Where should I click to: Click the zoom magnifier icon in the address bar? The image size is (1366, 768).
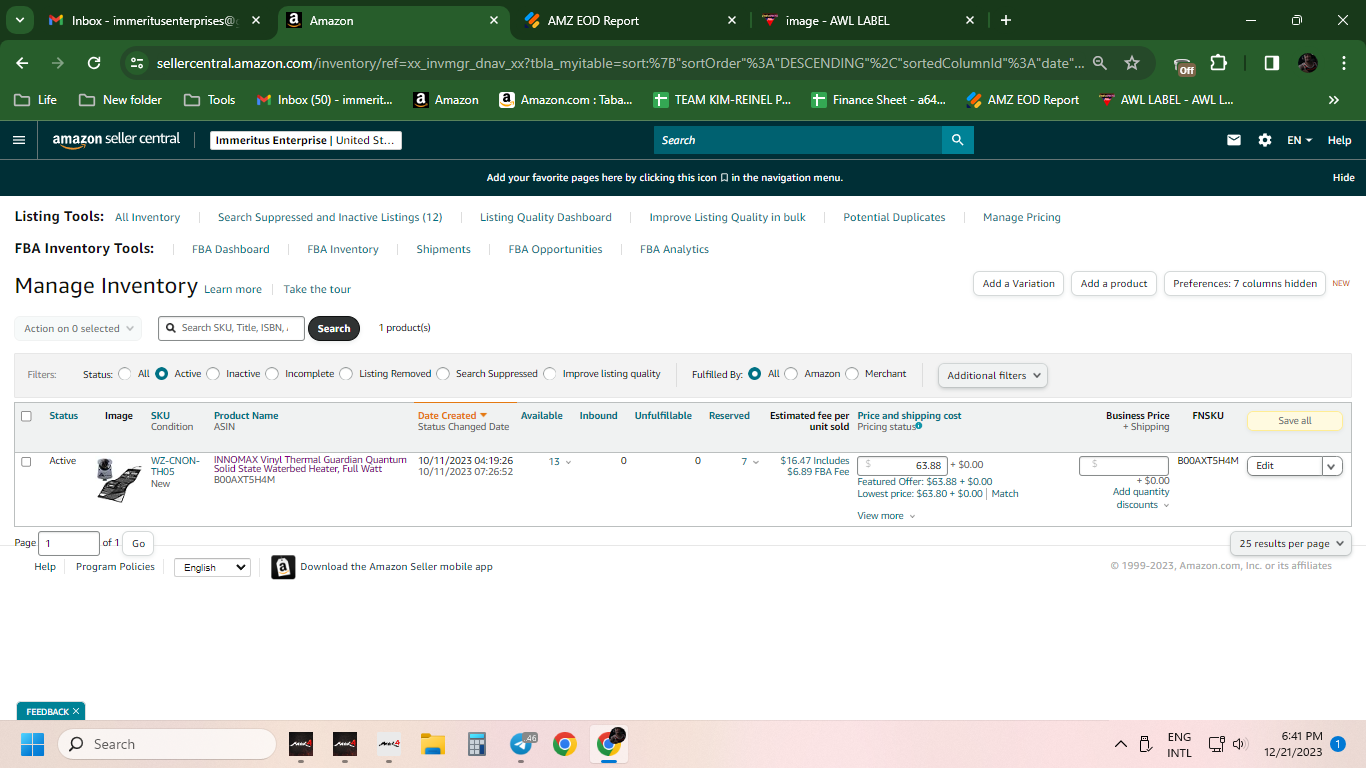pos(1100,63)
